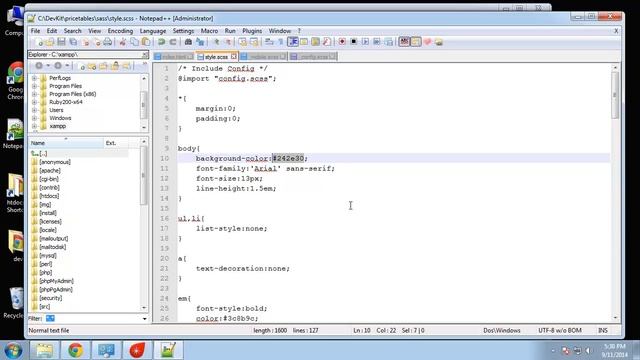Click the INS status bar indicator
This screenshot has height=360, width=640.
603,331
